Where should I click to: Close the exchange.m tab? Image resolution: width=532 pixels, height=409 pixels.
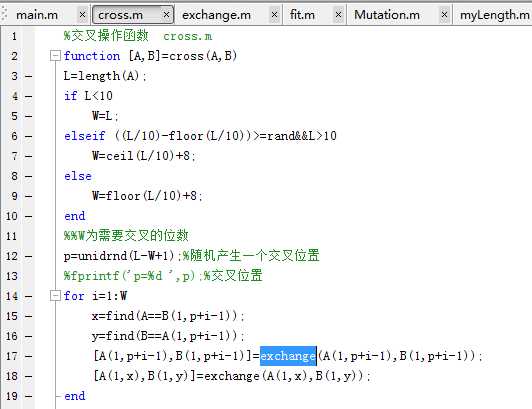click(x=274, y=15)
